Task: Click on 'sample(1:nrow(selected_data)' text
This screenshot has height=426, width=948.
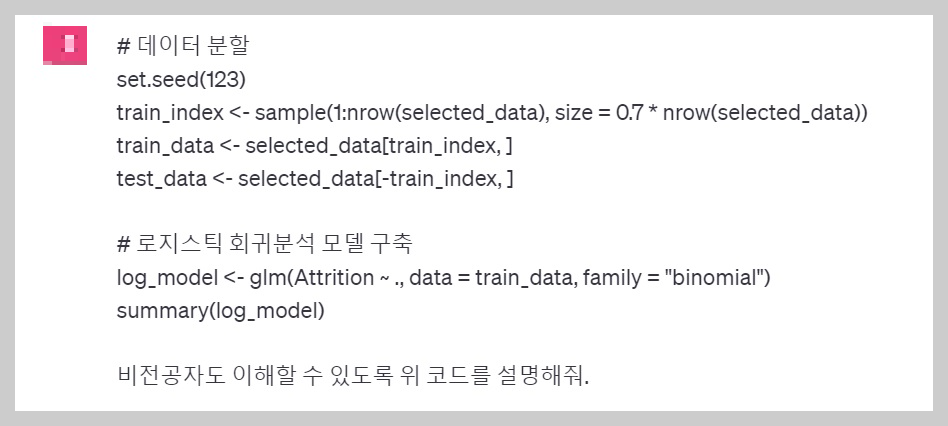Action: (x=398, y=113)
